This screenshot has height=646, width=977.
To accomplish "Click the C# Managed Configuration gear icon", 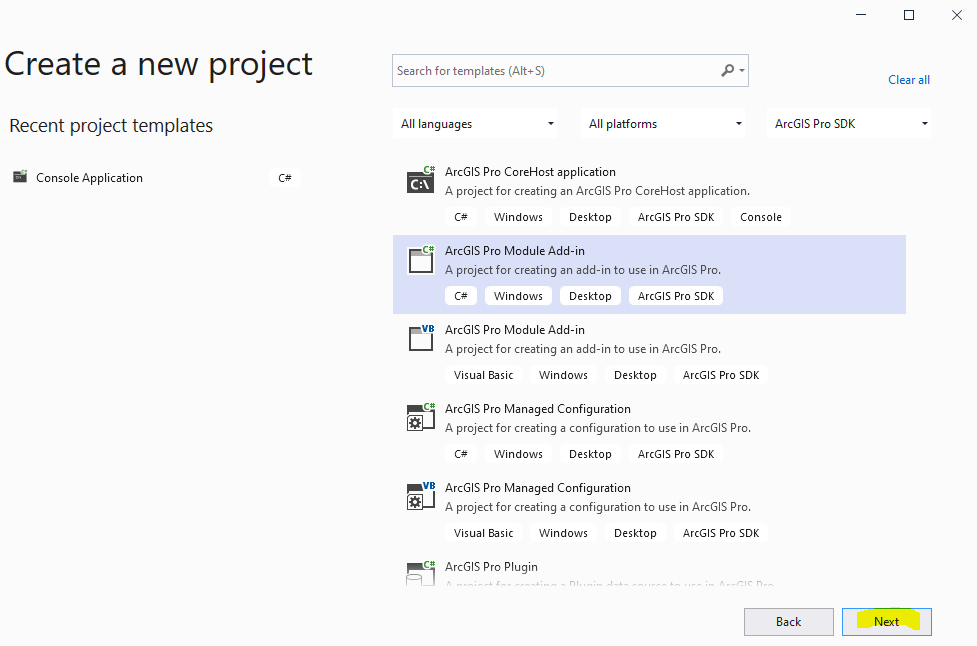I will pyautogui.click(x=421, y=417).
